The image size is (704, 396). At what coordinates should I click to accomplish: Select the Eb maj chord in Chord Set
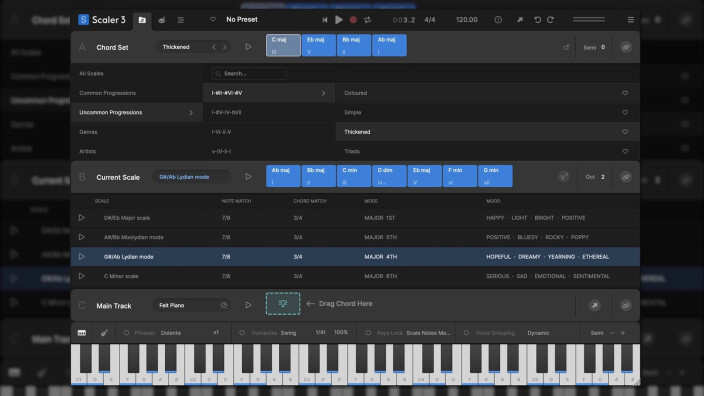click(318, 45)
